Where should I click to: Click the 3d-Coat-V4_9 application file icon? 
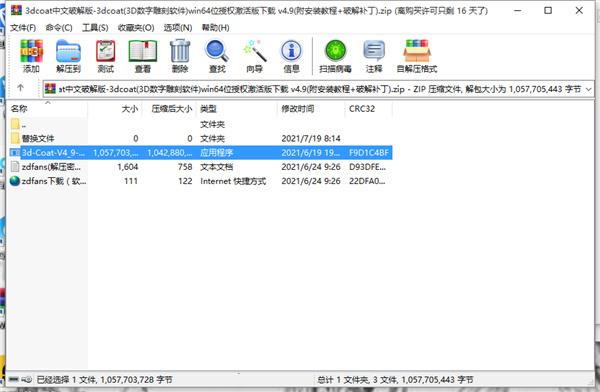click(15, 152)
